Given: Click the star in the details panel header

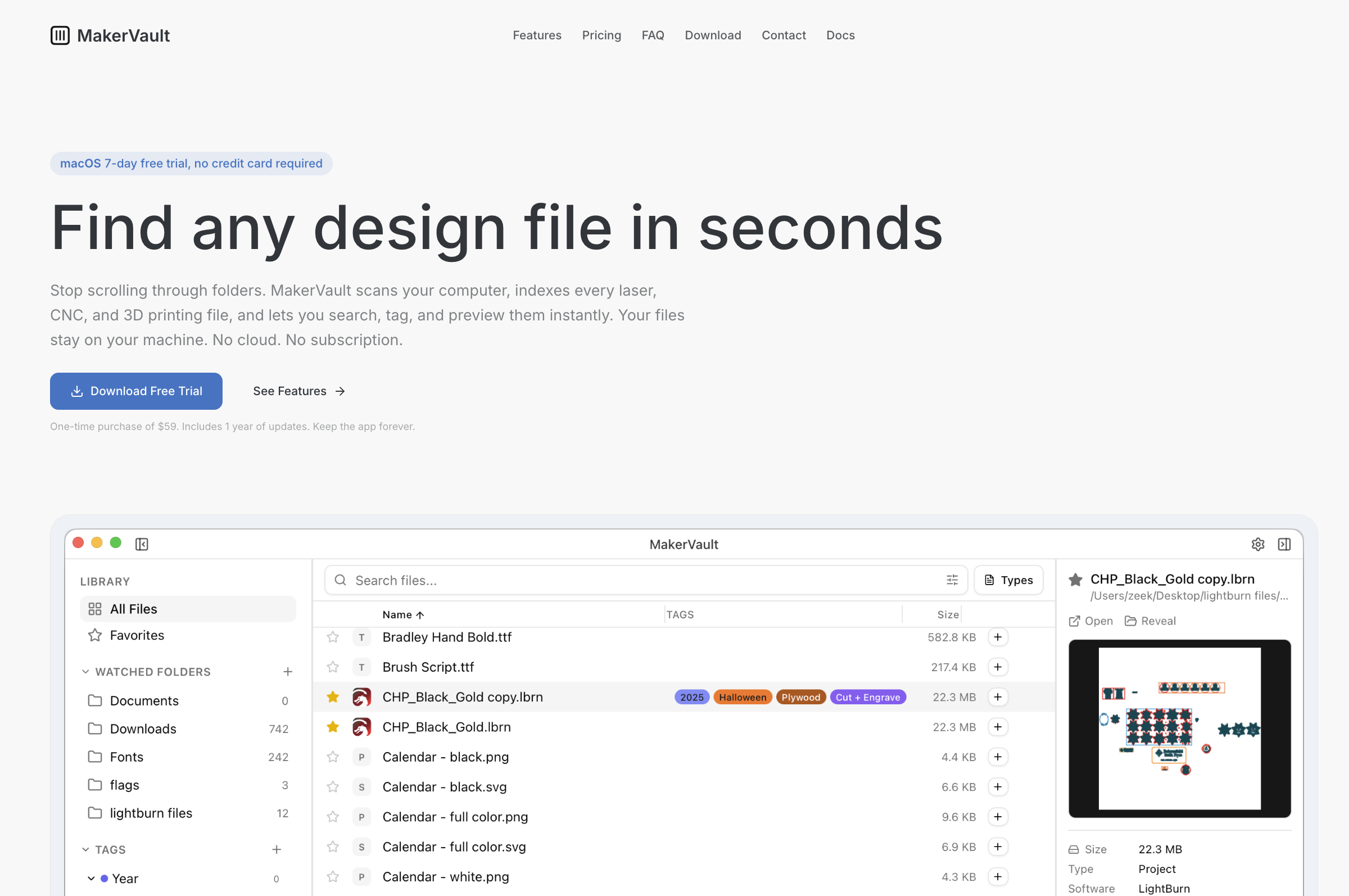Looking at the screenshot, I should pos(1075,580).
